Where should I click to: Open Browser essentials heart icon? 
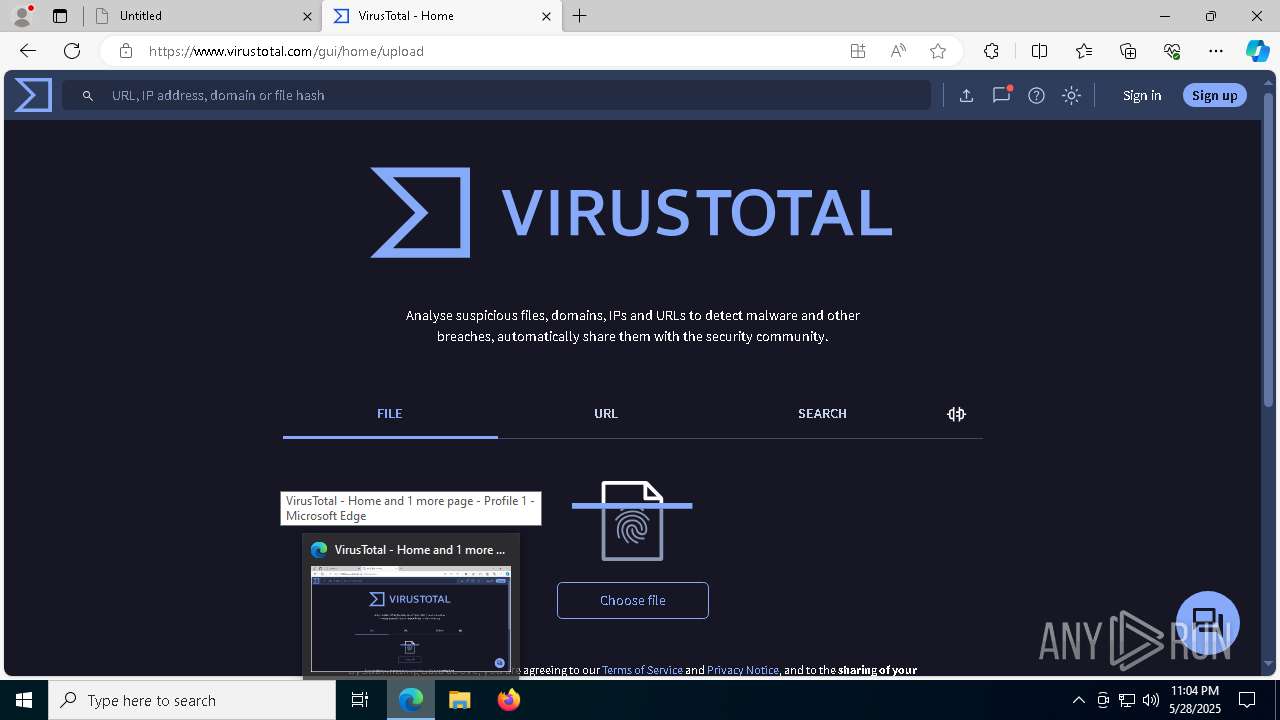coord(1172,51)
